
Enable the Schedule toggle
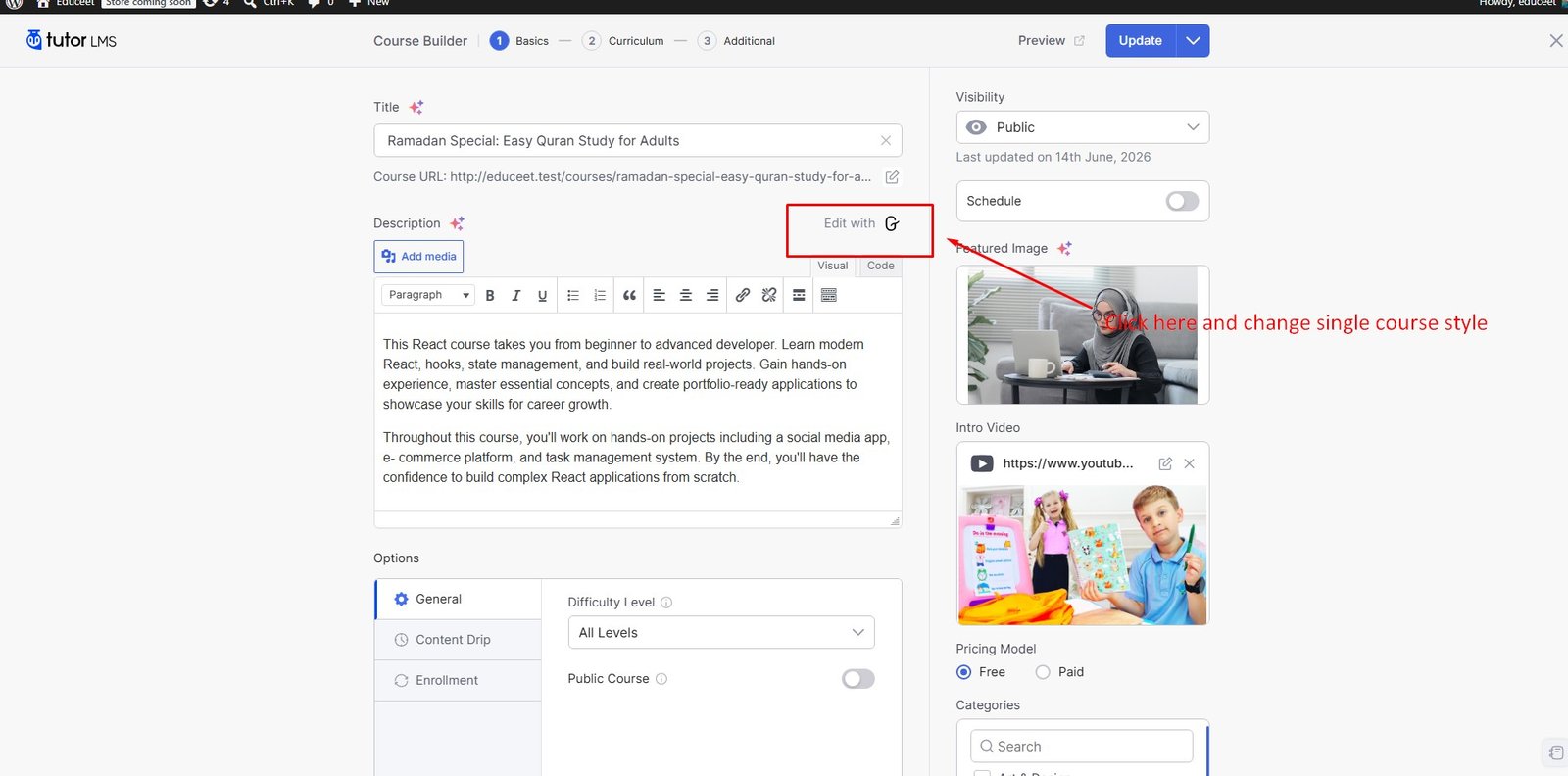pyautogui.click(x=1182, y=201)
